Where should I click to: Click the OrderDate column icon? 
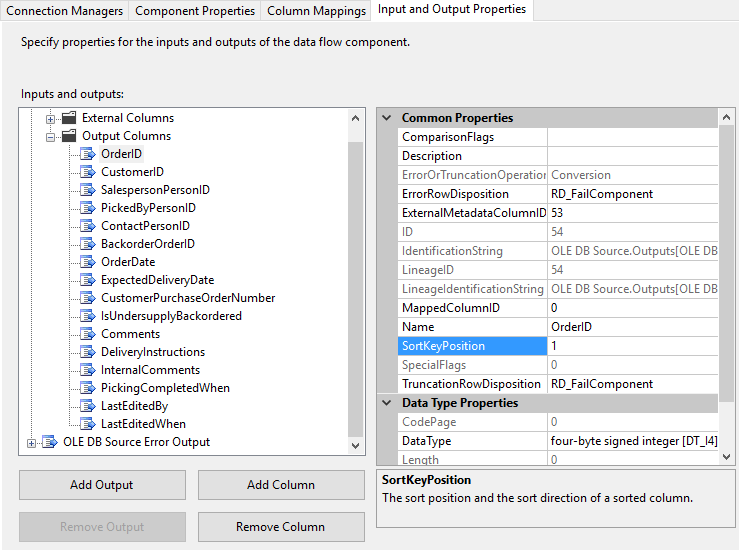coord(87,262)
